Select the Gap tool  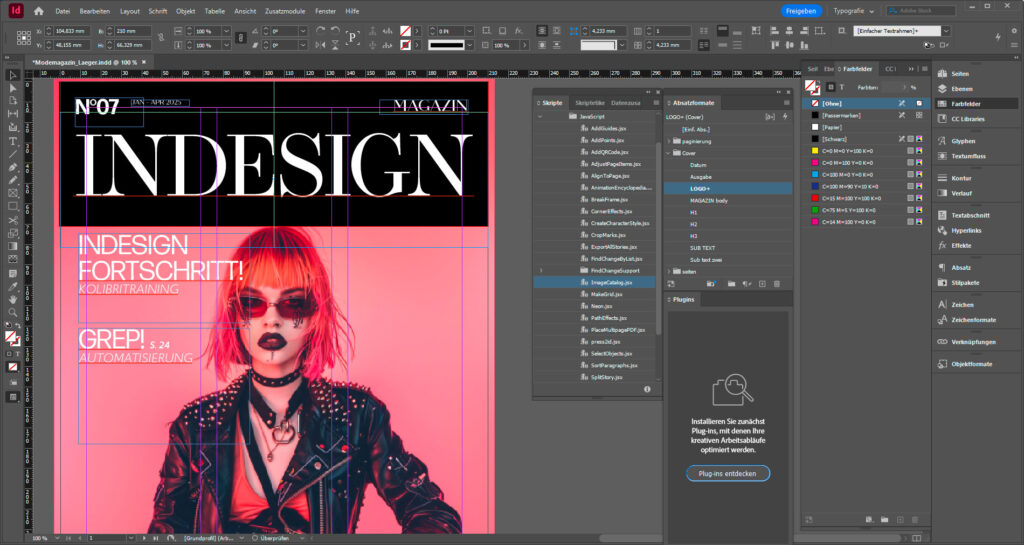[12, 114]
